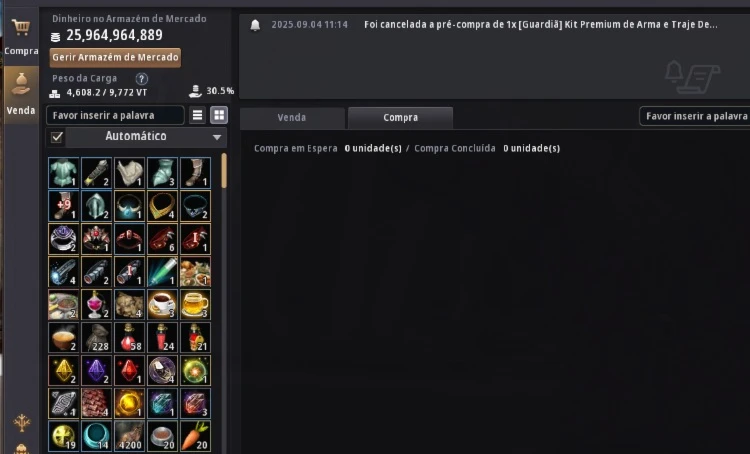Switch inventory to grid view
The image size is (750, 454).
219,115
